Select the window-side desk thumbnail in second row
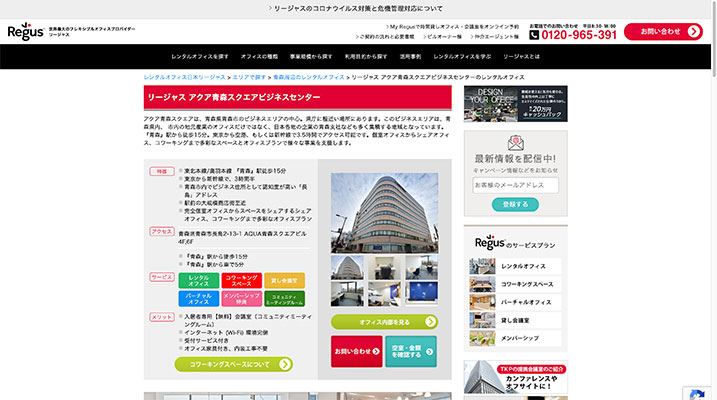This screenshot has width=717, height=400. [x=347, y=294]
